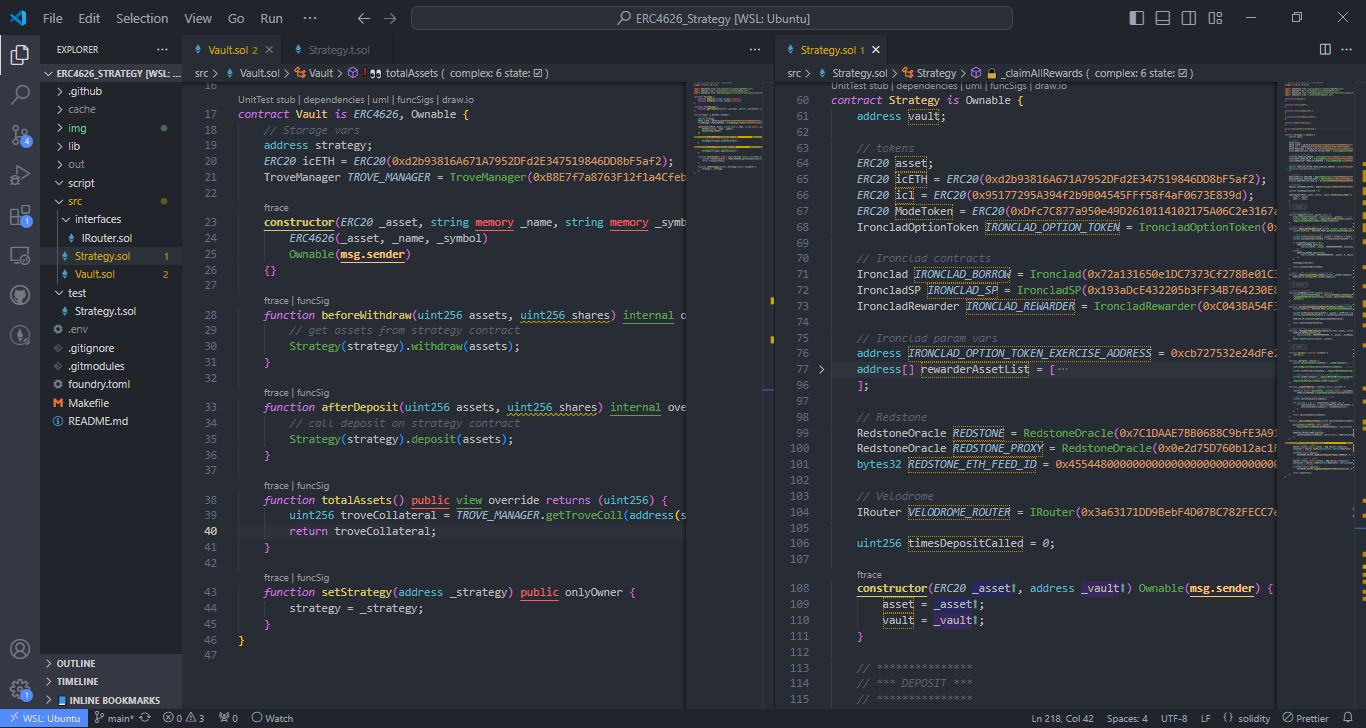Open more actions for right editor group
Screen dimensions: 1366x728
[1348, 49]
